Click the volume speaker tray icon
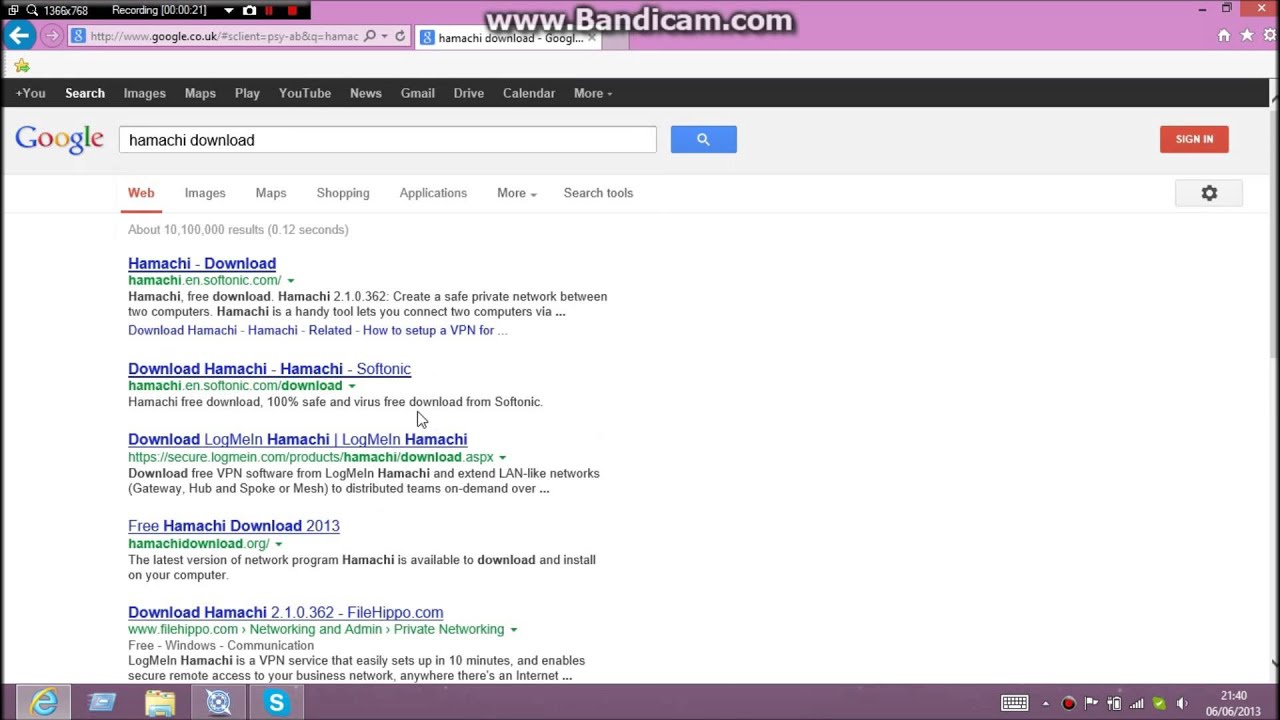Image resolution: width=1280 pixels, height=720 pixels. [1182, 703]
